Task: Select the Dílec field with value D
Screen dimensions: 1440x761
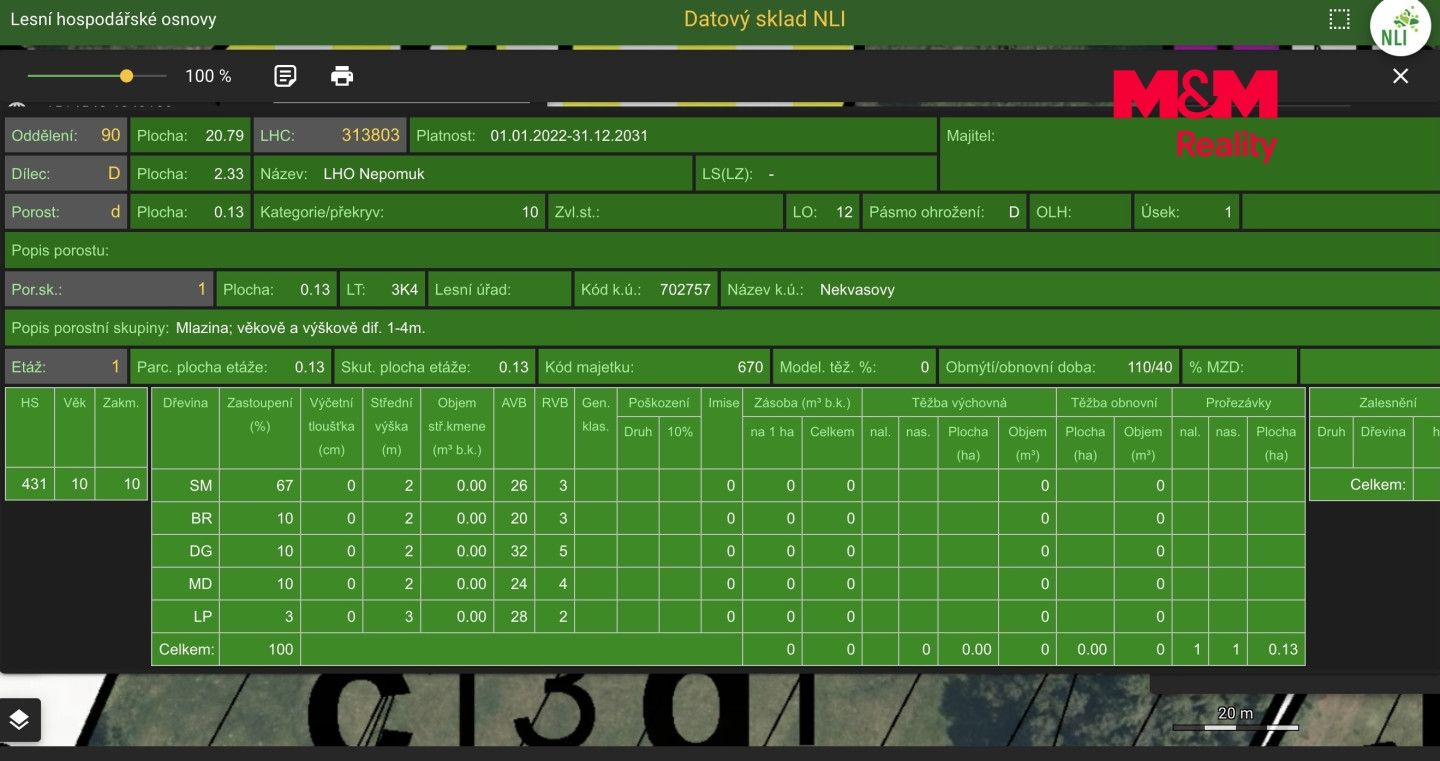Action: (x=66, y=173)
